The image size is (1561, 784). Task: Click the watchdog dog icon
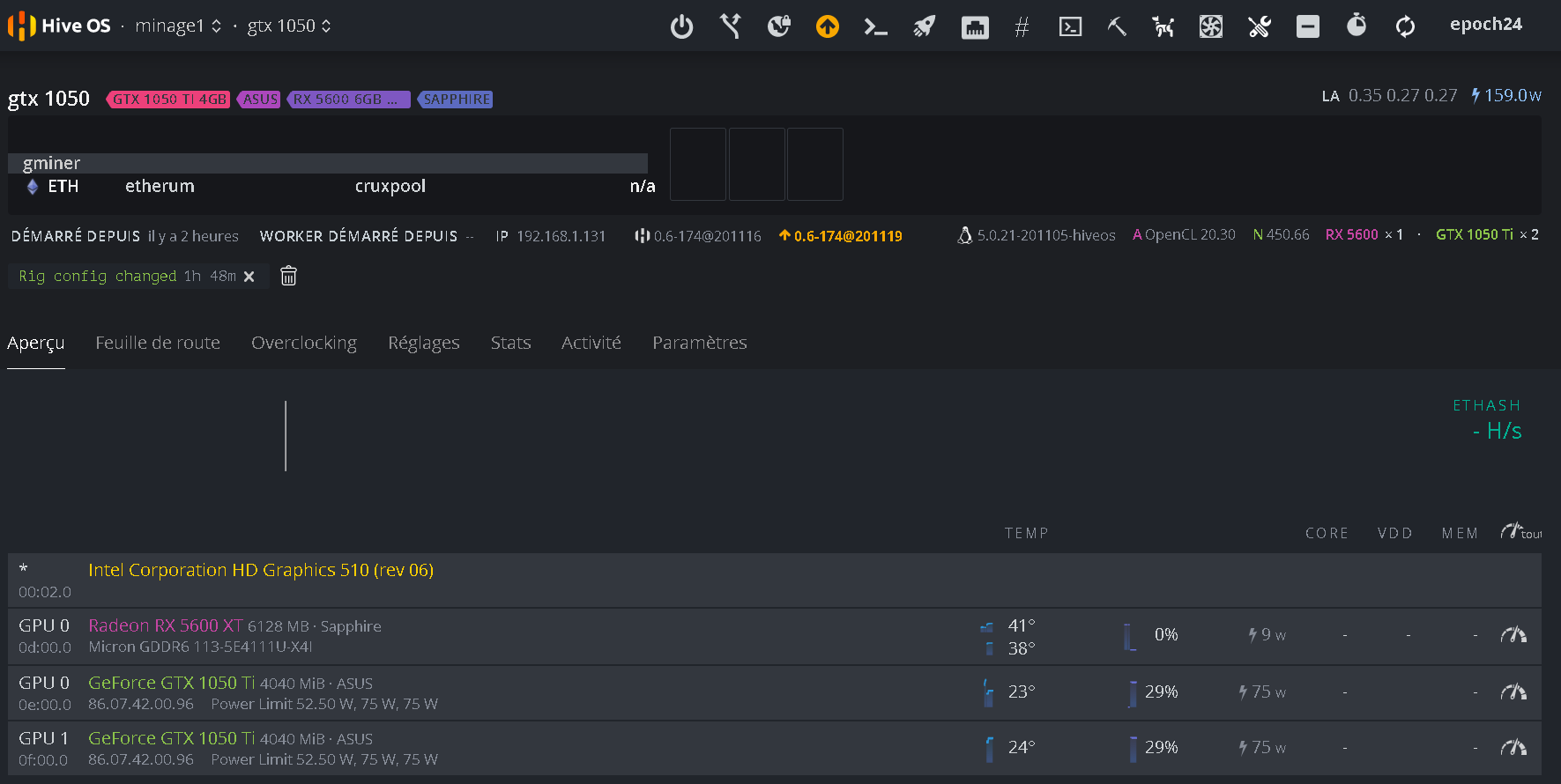coord(1163,26)
